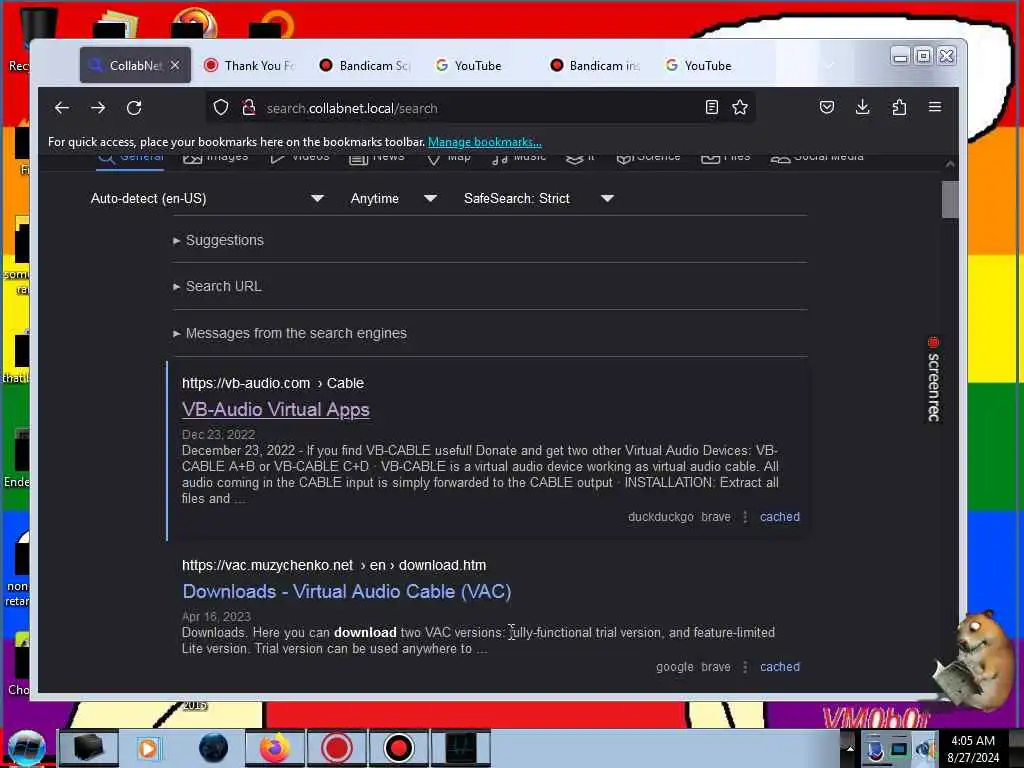Screen dimensions: 1024x768
Task: Open the SafeSearch: Strict dropdown
Action: pyautogui.click(x=539, y=199)
